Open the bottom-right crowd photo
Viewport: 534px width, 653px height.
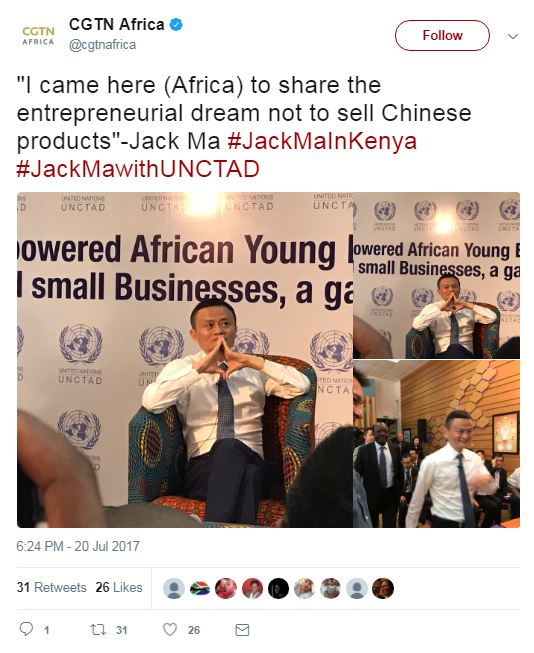click(437, 444)
